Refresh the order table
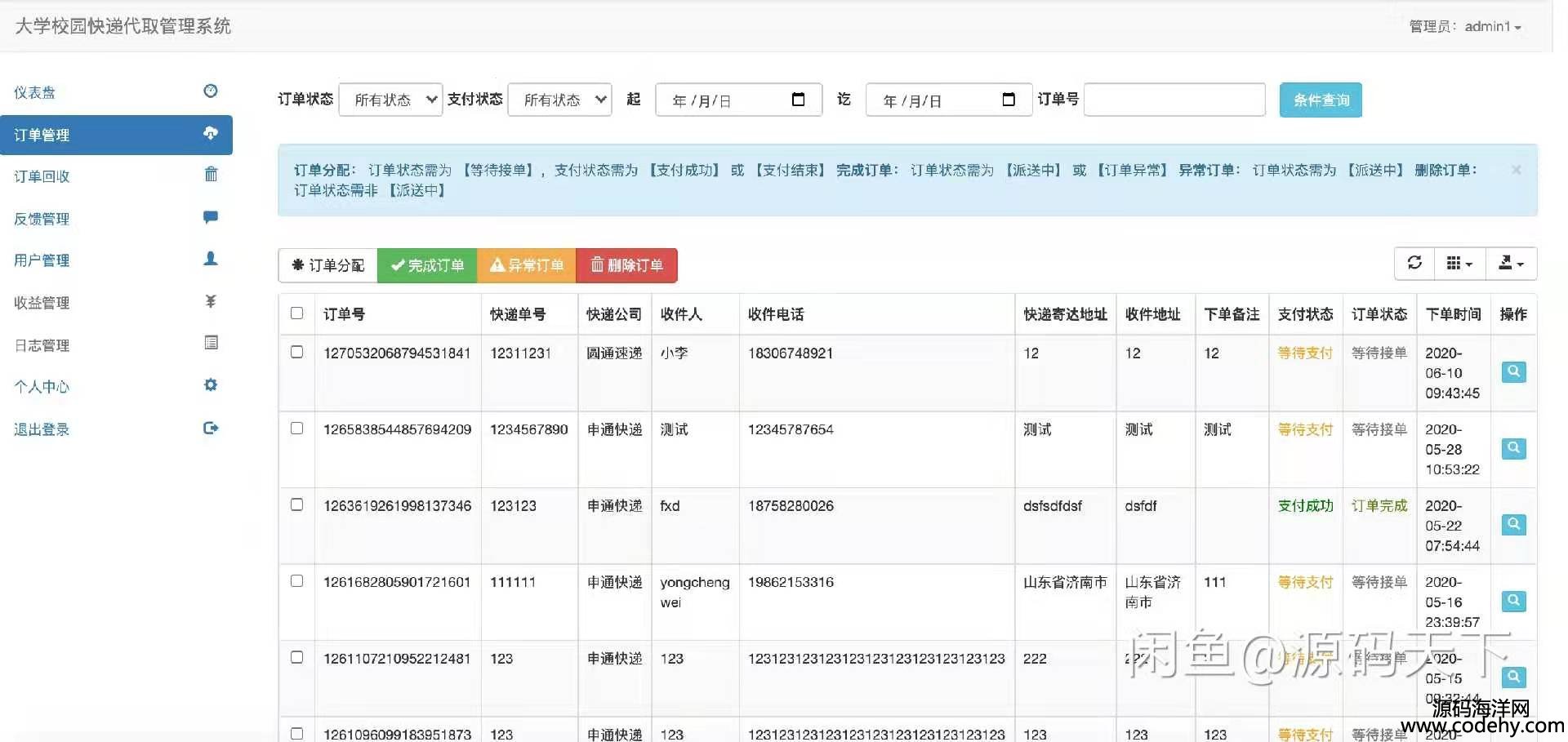 tap(1414, 263)
